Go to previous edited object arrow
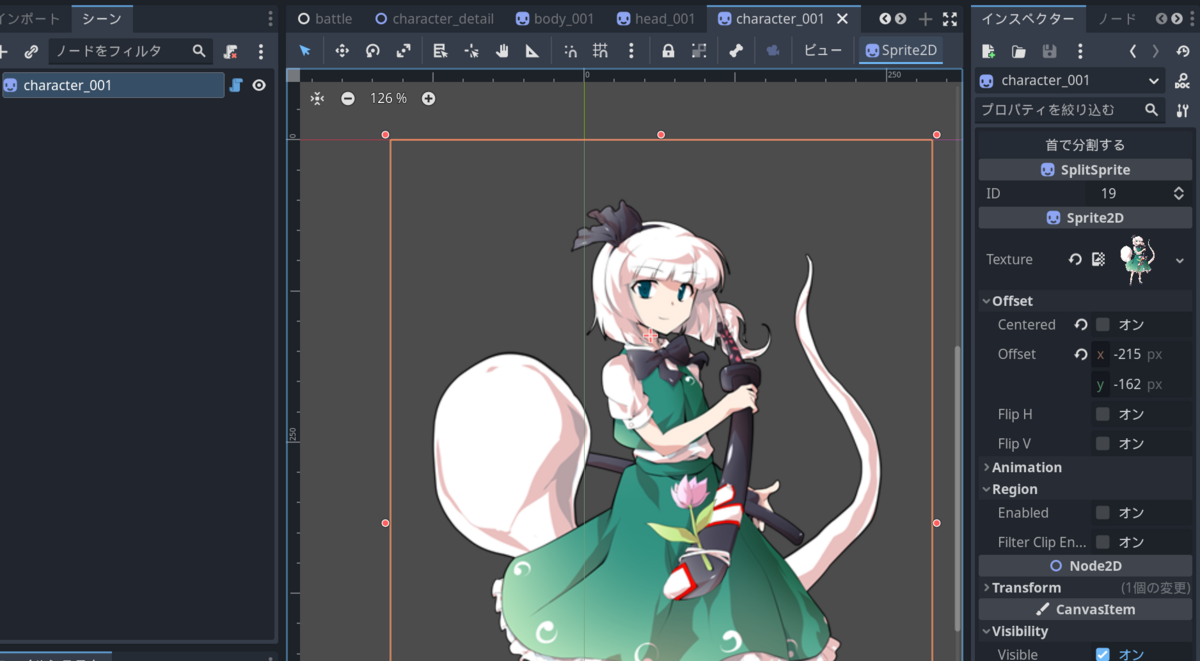 coord(1133,51)
